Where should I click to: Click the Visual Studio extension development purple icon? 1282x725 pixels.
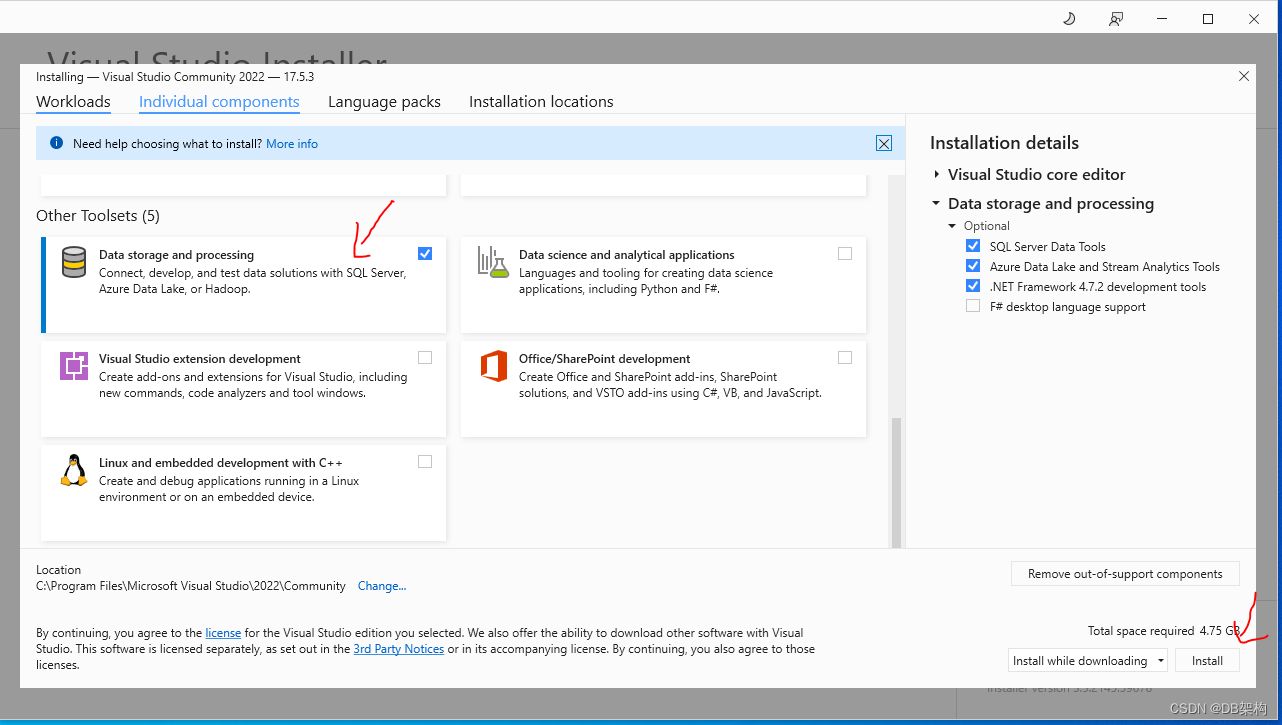[74, 366]
